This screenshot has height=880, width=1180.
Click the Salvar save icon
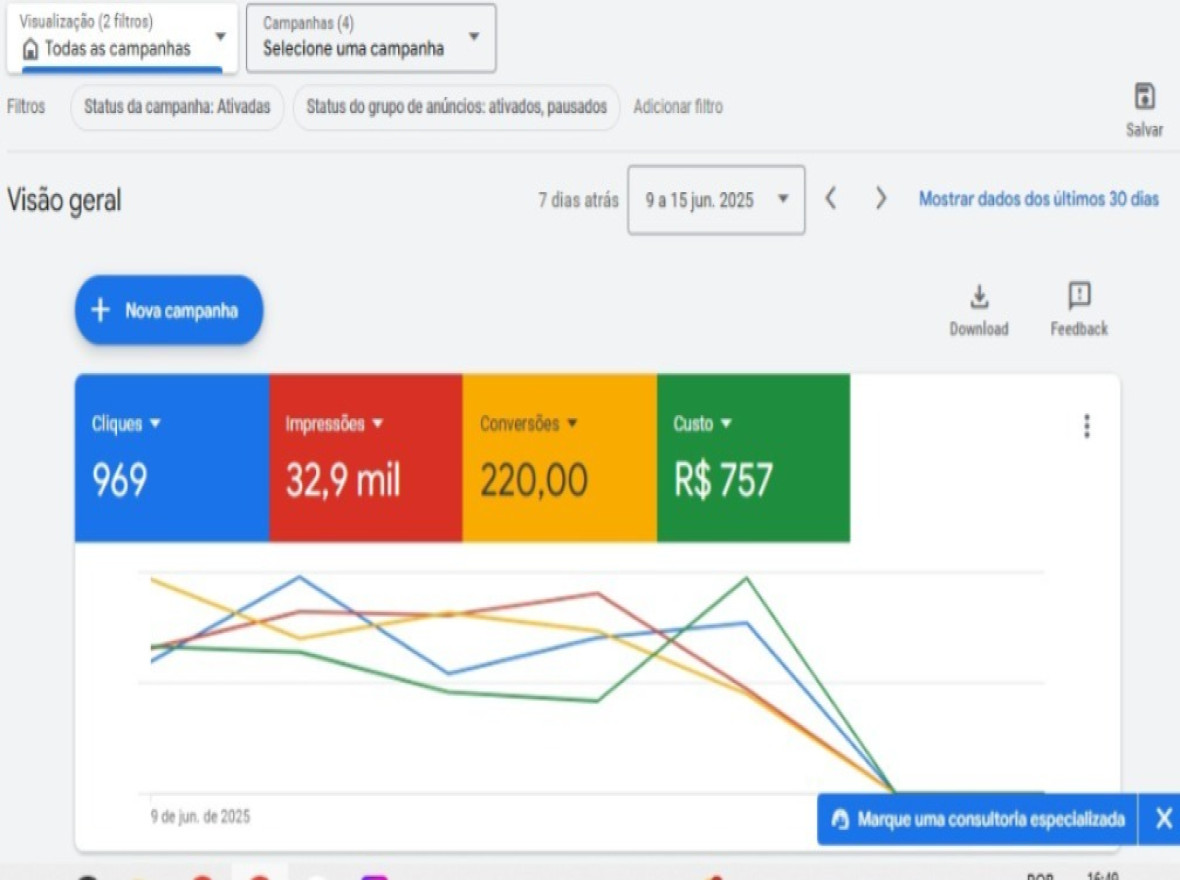click(1144, 98)
